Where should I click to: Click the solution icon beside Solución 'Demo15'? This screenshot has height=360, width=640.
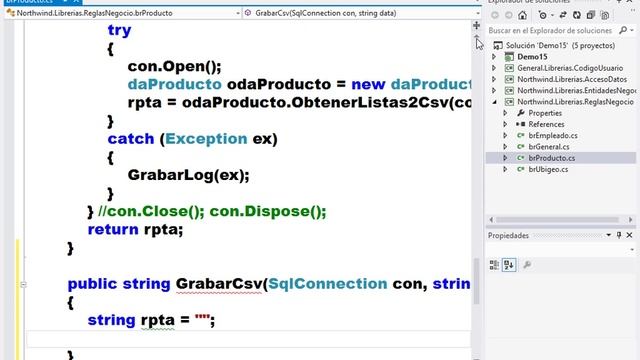tap(498, 45)
